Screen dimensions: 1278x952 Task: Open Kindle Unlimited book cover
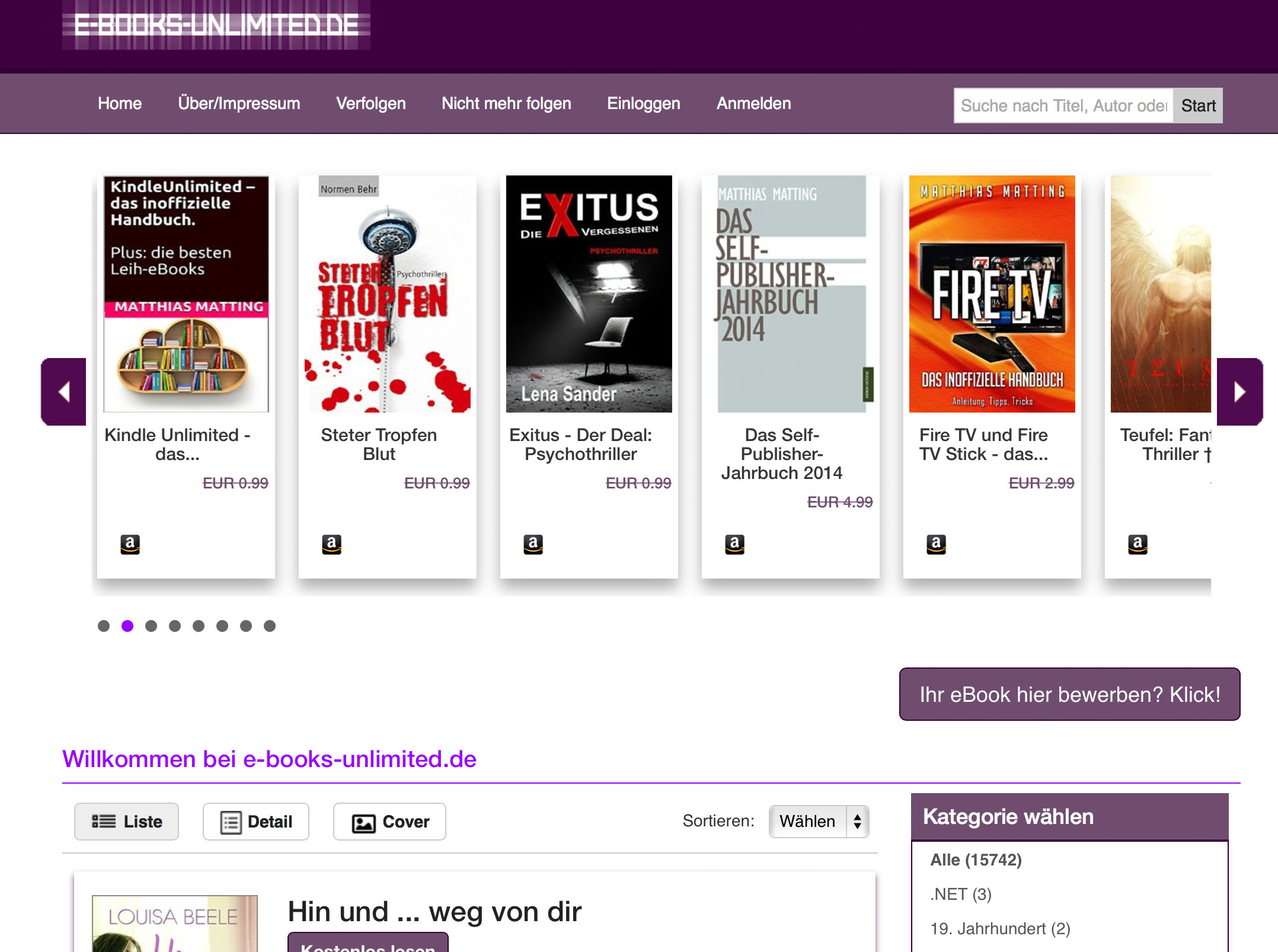(x=186, y=293)
